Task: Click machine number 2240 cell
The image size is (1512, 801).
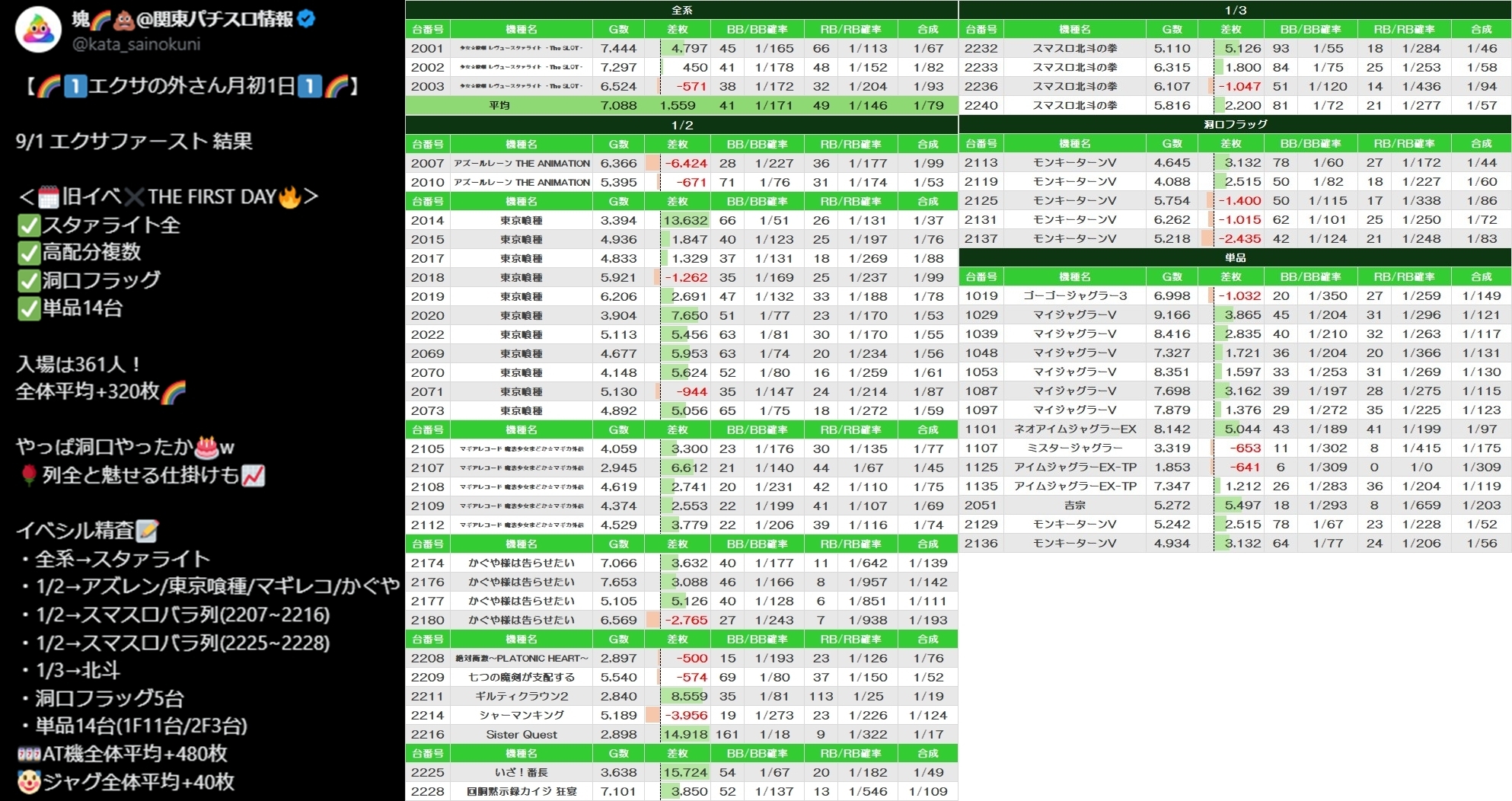Action: [981, 105]
